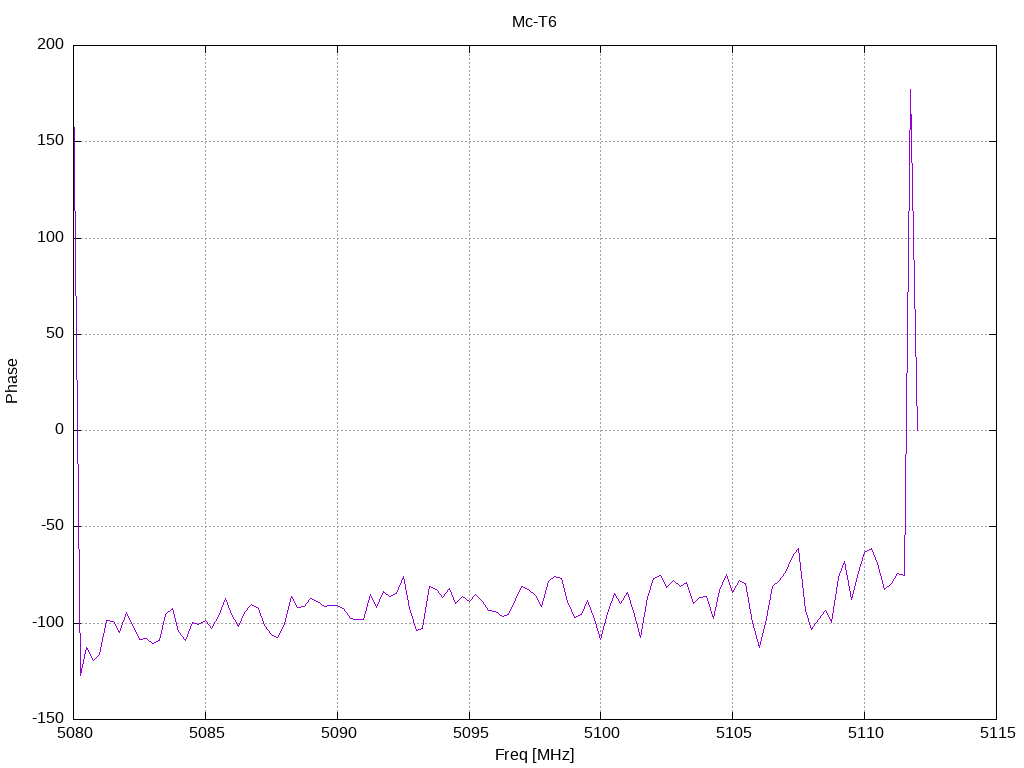Click y-axis tick label -150
This screenshot has width=1024, height=768.
click(48, 718)
